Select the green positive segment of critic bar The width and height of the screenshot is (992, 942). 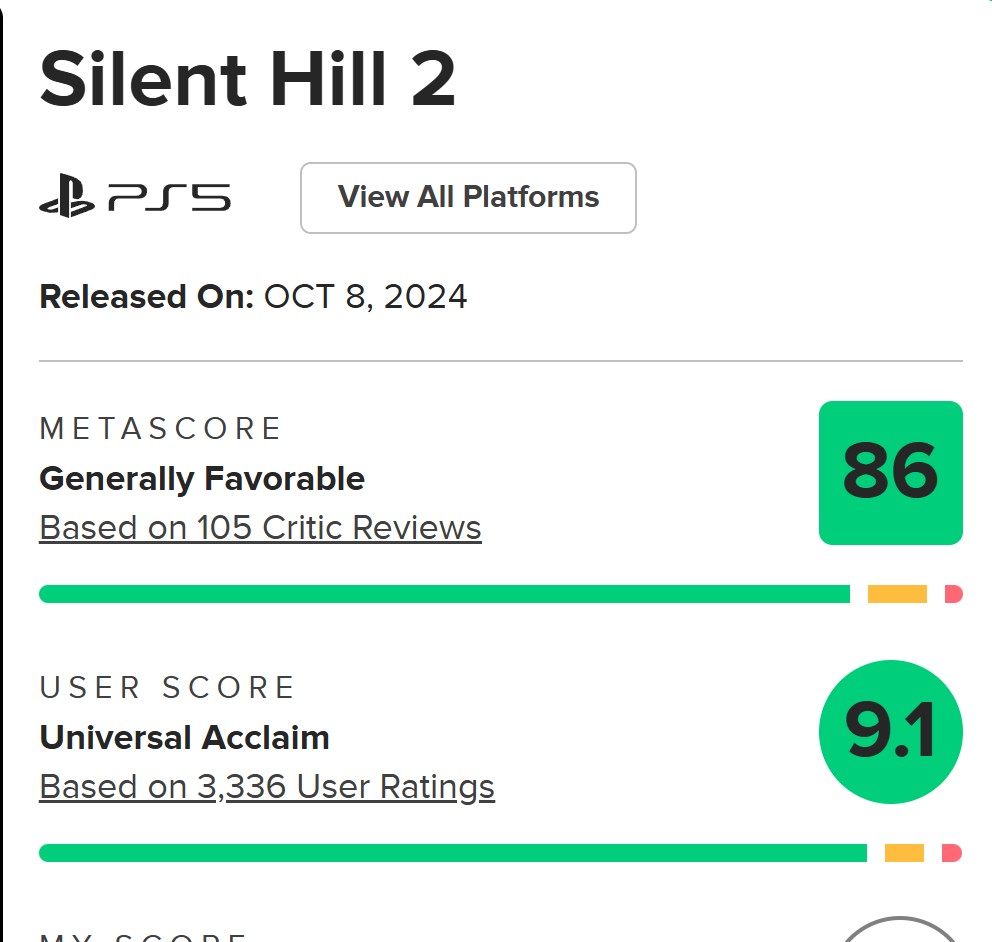(444, 594)
